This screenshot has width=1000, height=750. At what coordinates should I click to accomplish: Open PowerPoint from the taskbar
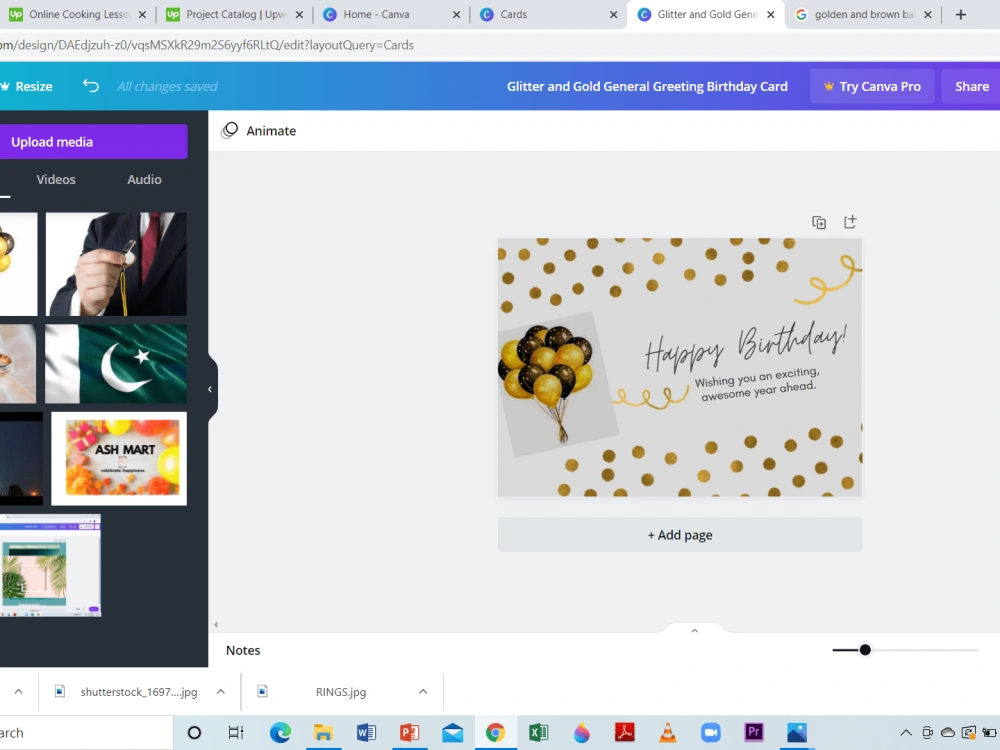(409, 733)
